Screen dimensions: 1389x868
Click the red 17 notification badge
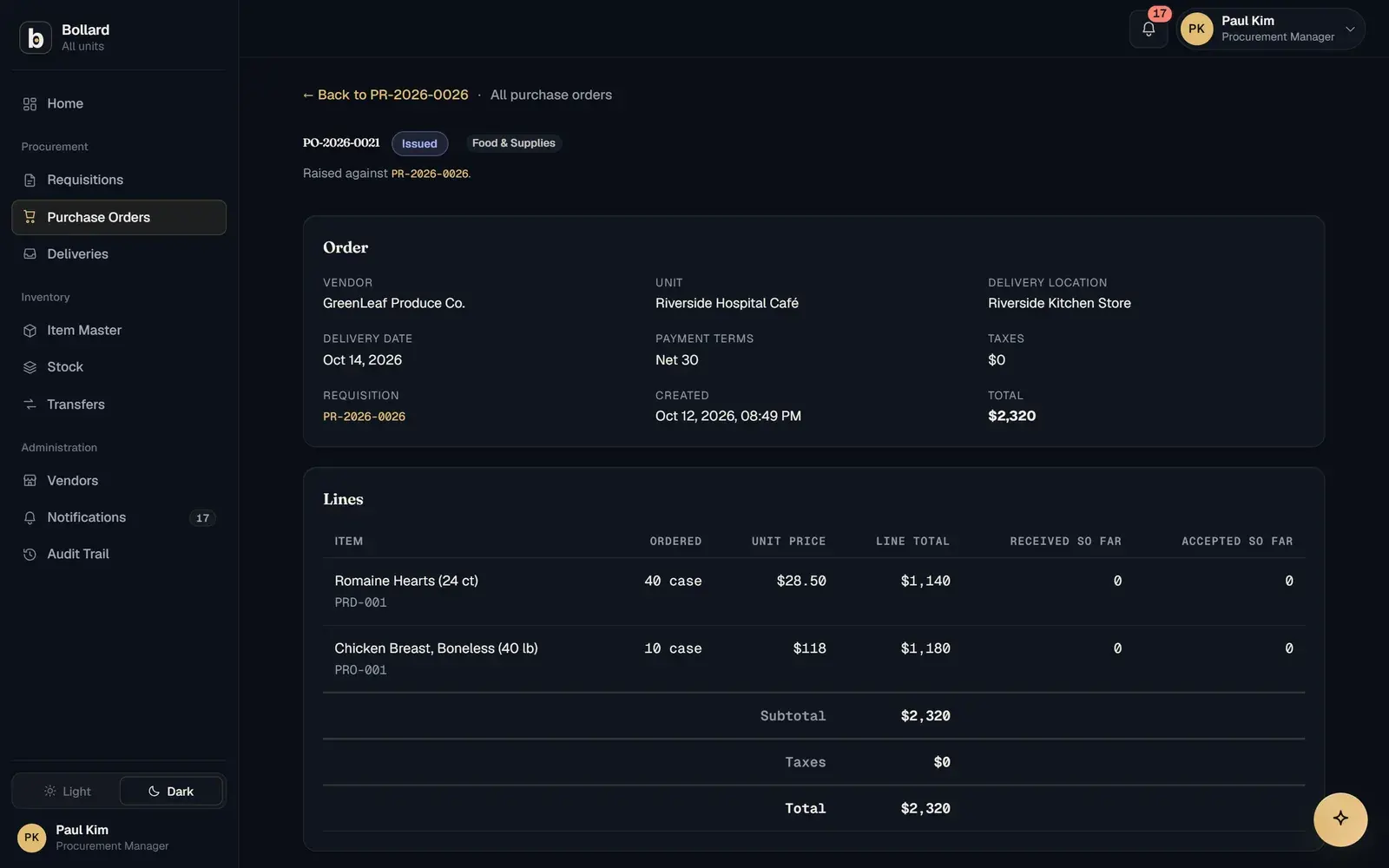click(x=1160, y=13)
